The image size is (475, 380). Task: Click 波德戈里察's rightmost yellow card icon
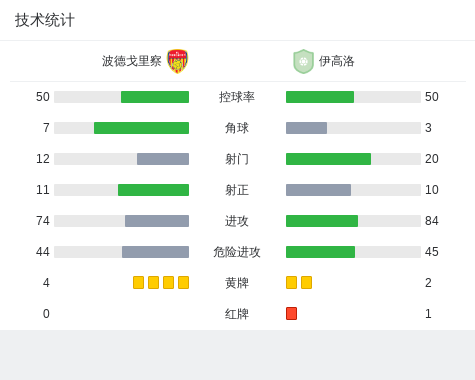tap(183, 282)
